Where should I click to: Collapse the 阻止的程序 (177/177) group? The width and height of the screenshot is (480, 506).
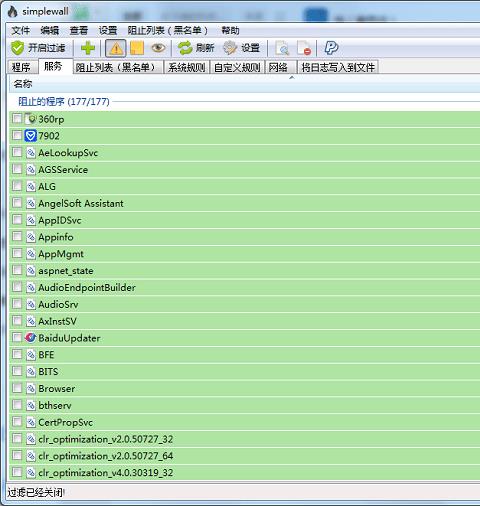(64, 101)
